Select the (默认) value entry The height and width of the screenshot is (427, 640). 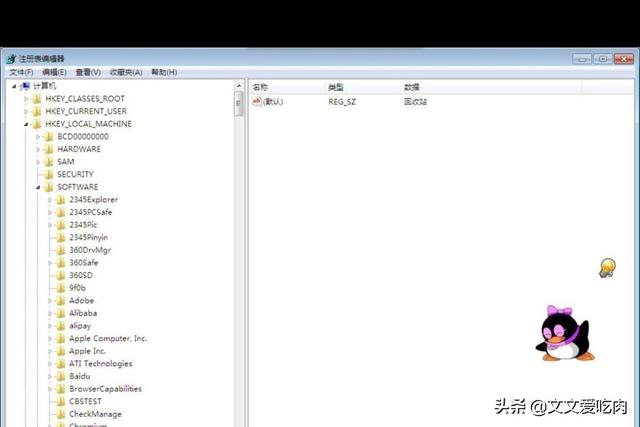click(273, 102)
